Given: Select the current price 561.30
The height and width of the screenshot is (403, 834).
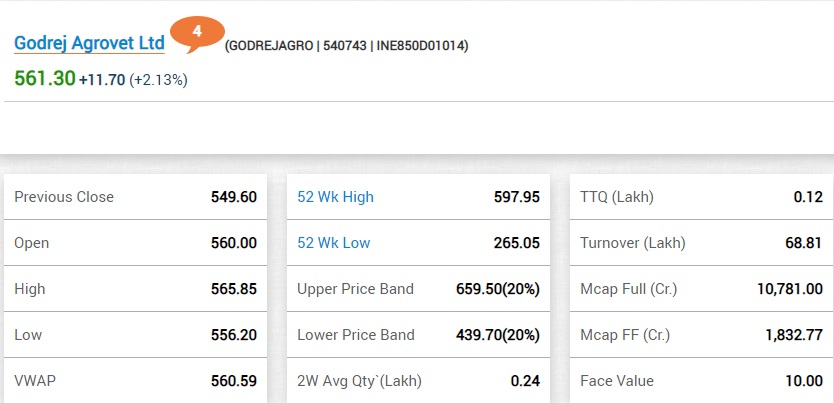Looking at the screenshot, I should 45,79.
